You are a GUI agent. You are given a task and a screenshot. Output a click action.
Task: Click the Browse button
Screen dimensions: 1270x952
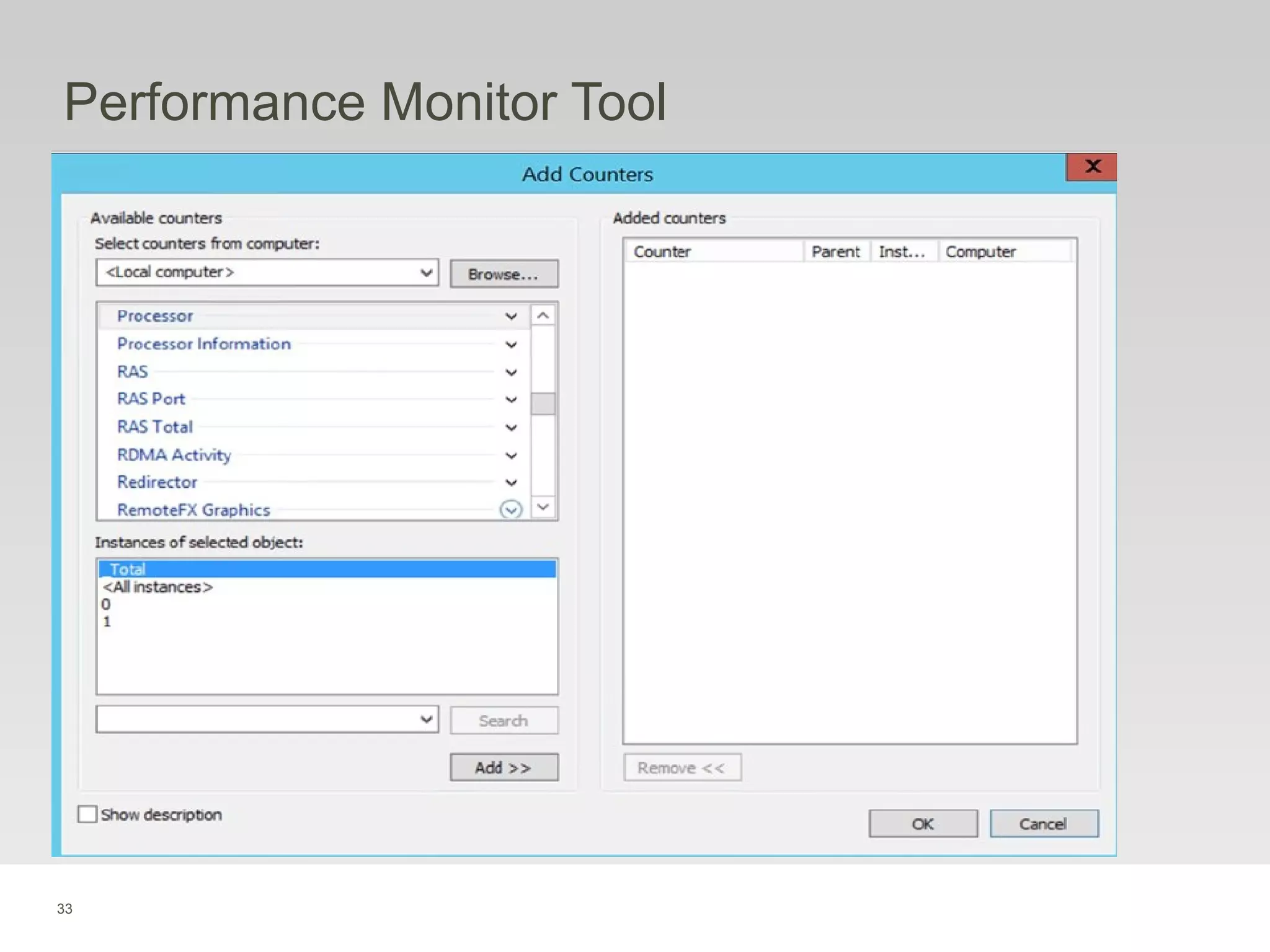(504, 274)
